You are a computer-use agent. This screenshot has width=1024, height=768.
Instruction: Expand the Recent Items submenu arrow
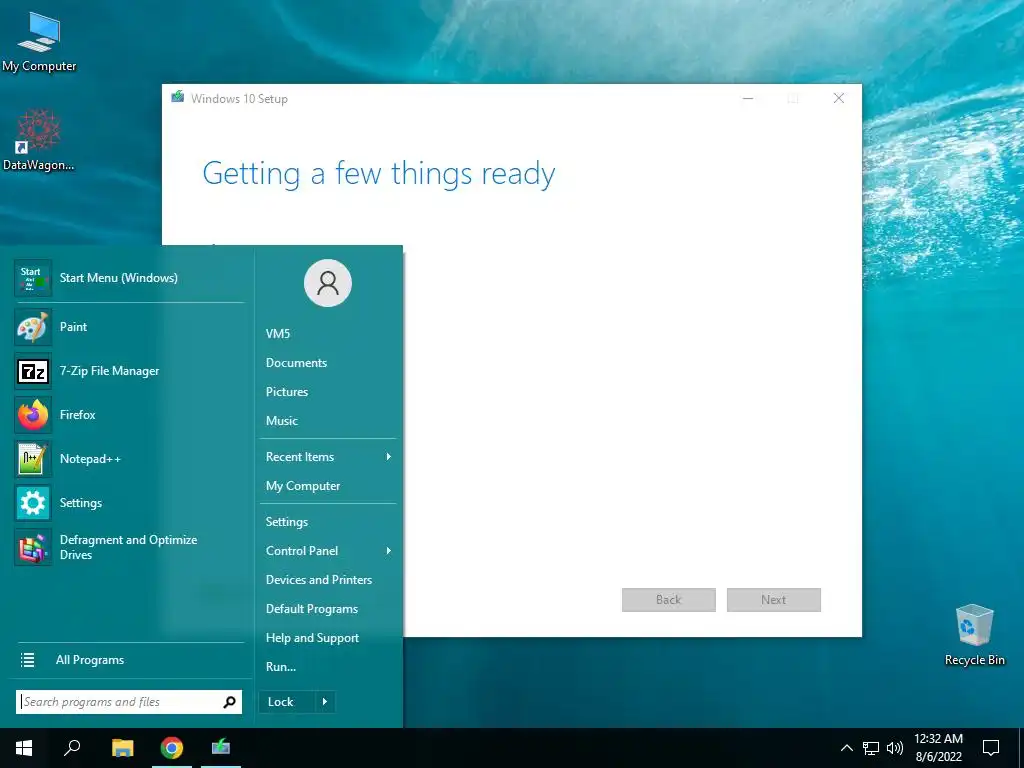[x=389, y=456]
